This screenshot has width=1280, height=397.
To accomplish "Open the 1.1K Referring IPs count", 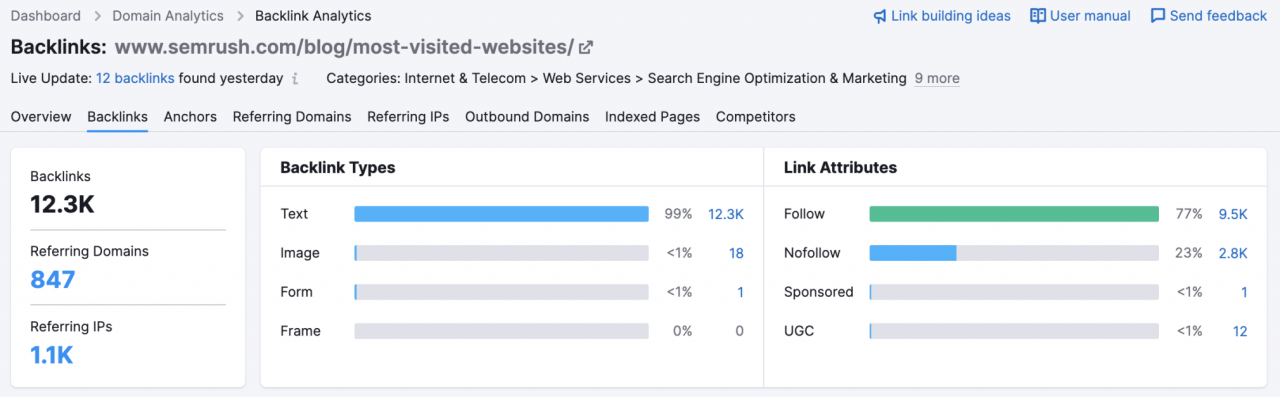I will point(52,355).
